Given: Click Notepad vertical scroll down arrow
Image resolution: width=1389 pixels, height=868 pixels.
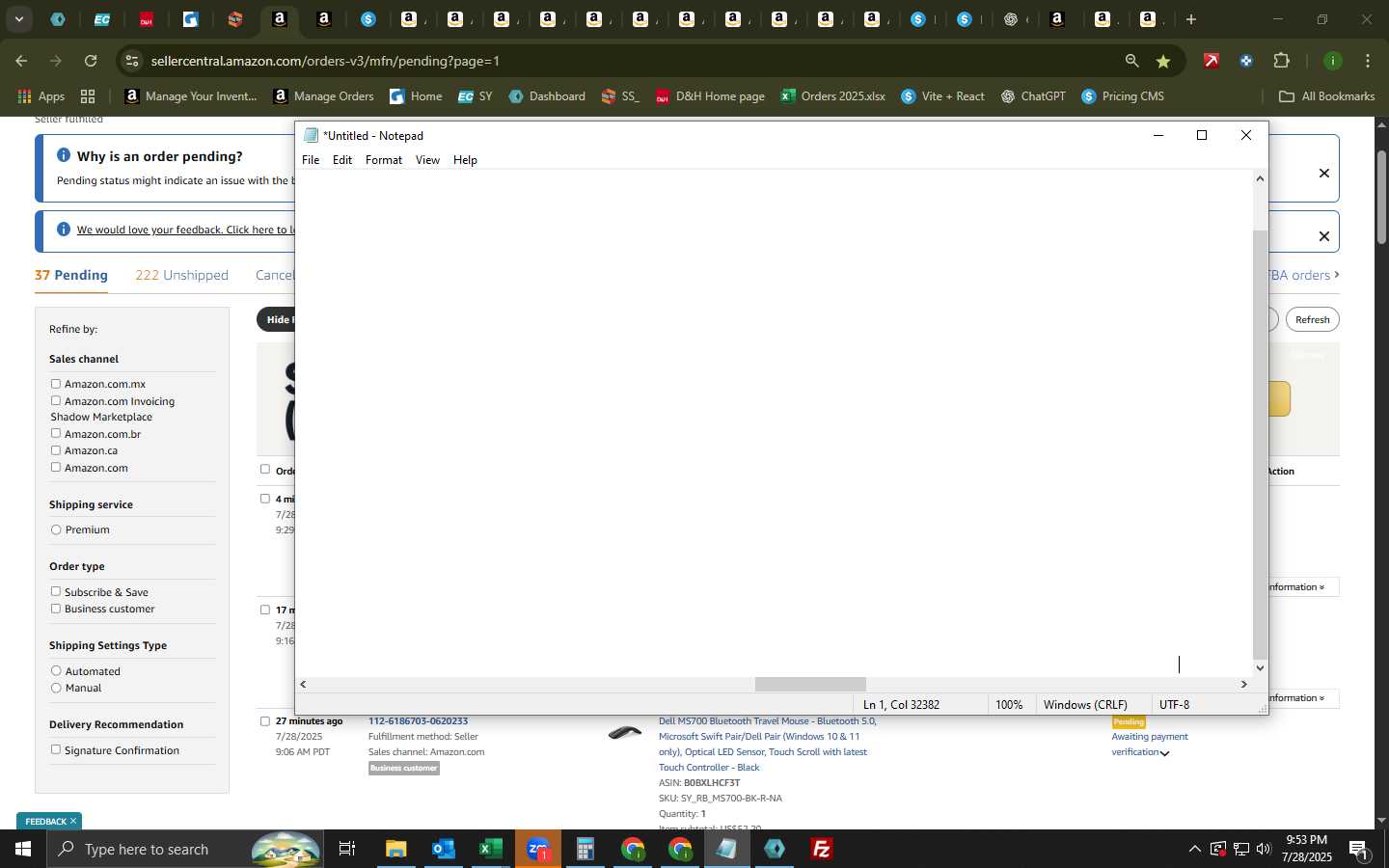Looking at the screenshot, I should click(x=1260, y=667).
